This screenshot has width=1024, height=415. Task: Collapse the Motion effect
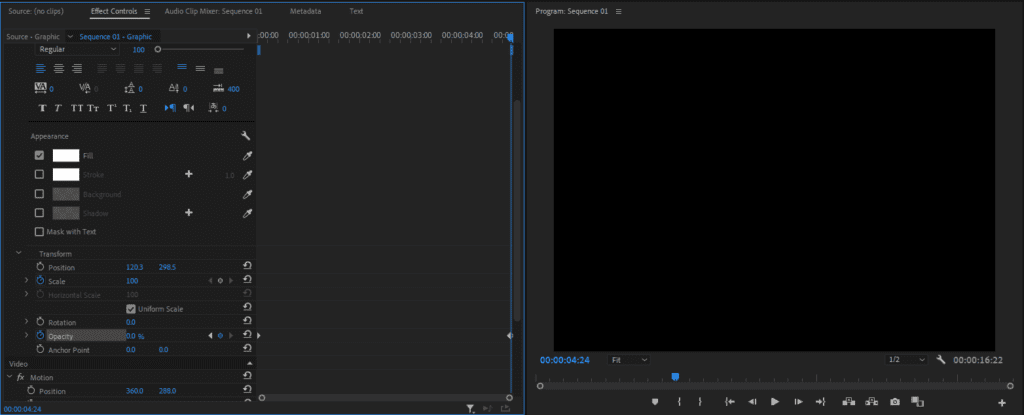coord(9,377)
